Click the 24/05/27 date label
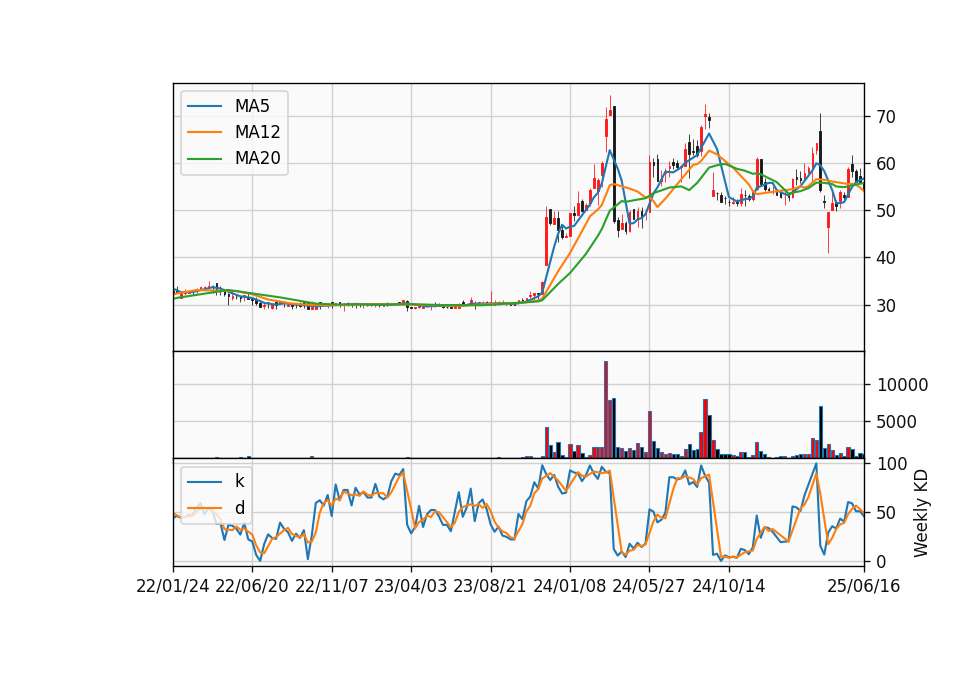This screenshot has height=690, width=960. pyautogui.click(x=649, y=587)
